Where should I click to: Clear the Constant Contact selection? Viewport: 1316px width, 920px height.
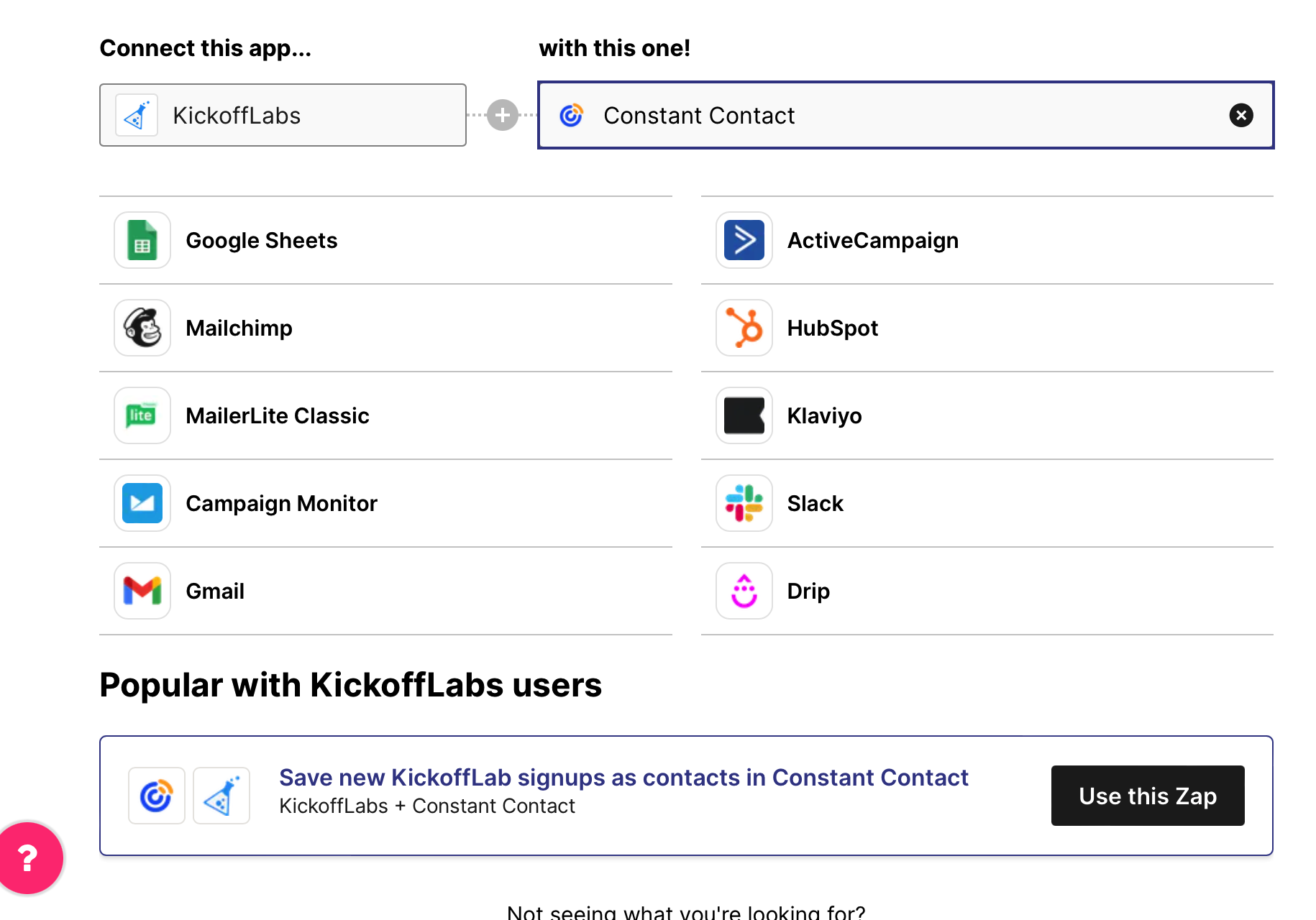(1241, 115)
